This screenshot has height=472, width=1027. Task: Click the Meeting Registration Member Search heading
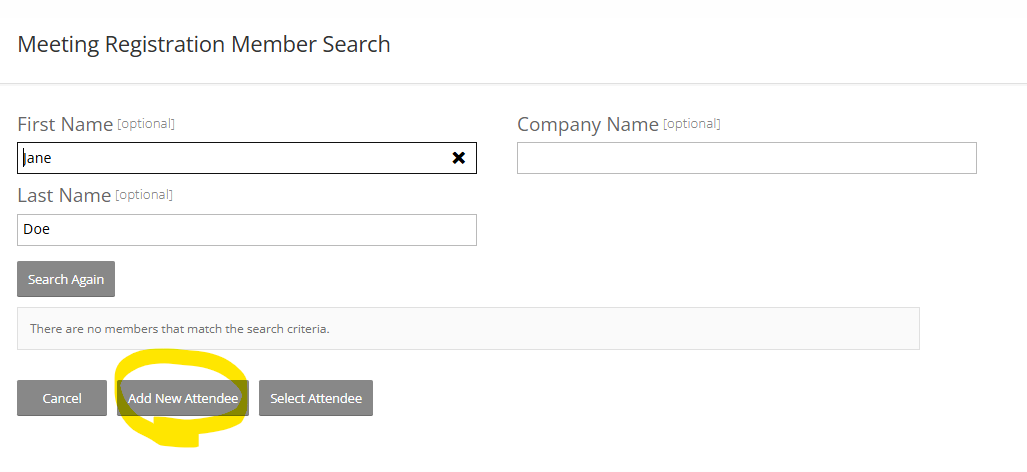click(204, 44)
